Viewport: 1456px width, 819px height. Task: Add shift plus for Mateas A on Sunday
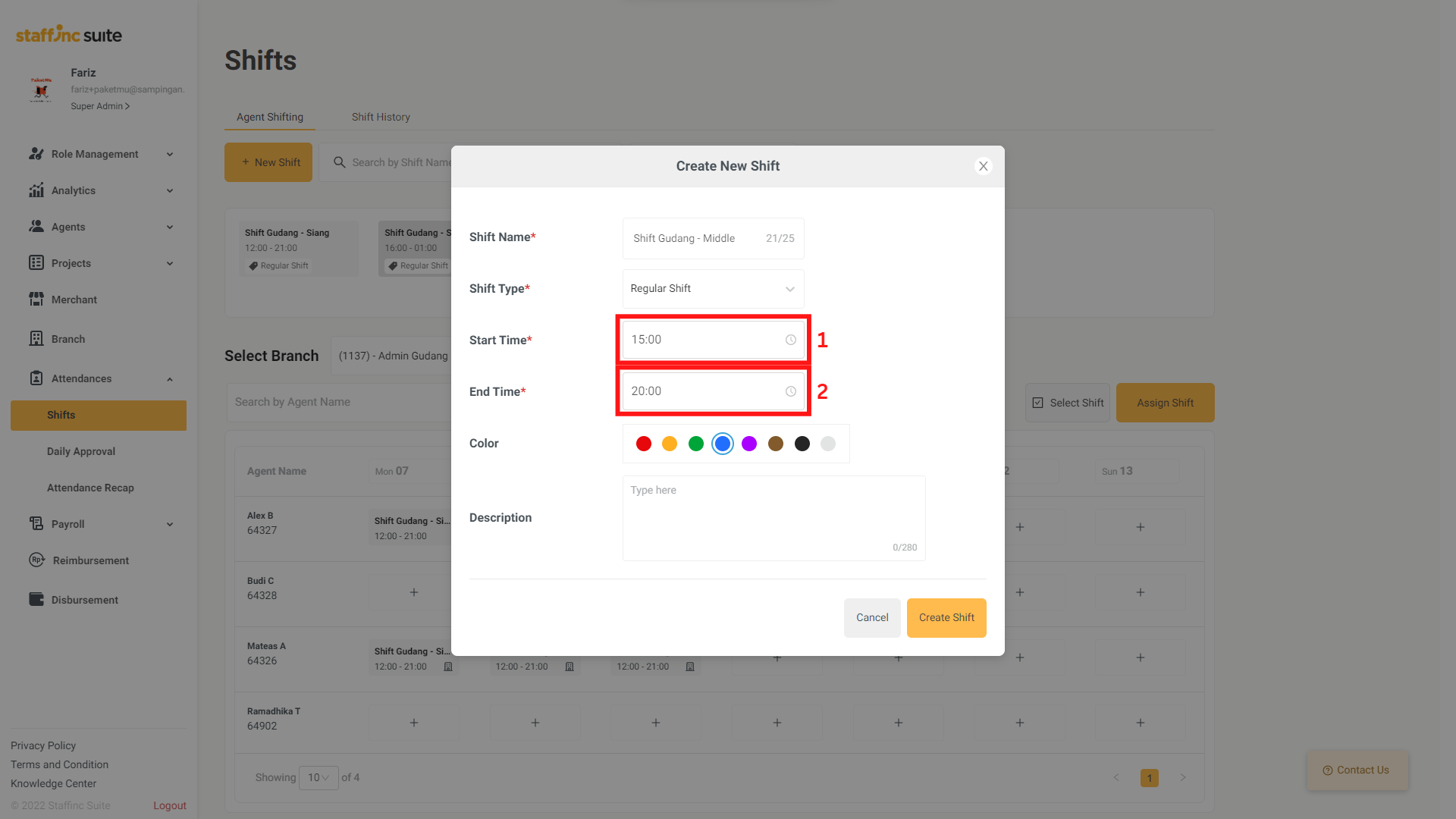(x=1141, y=657)
